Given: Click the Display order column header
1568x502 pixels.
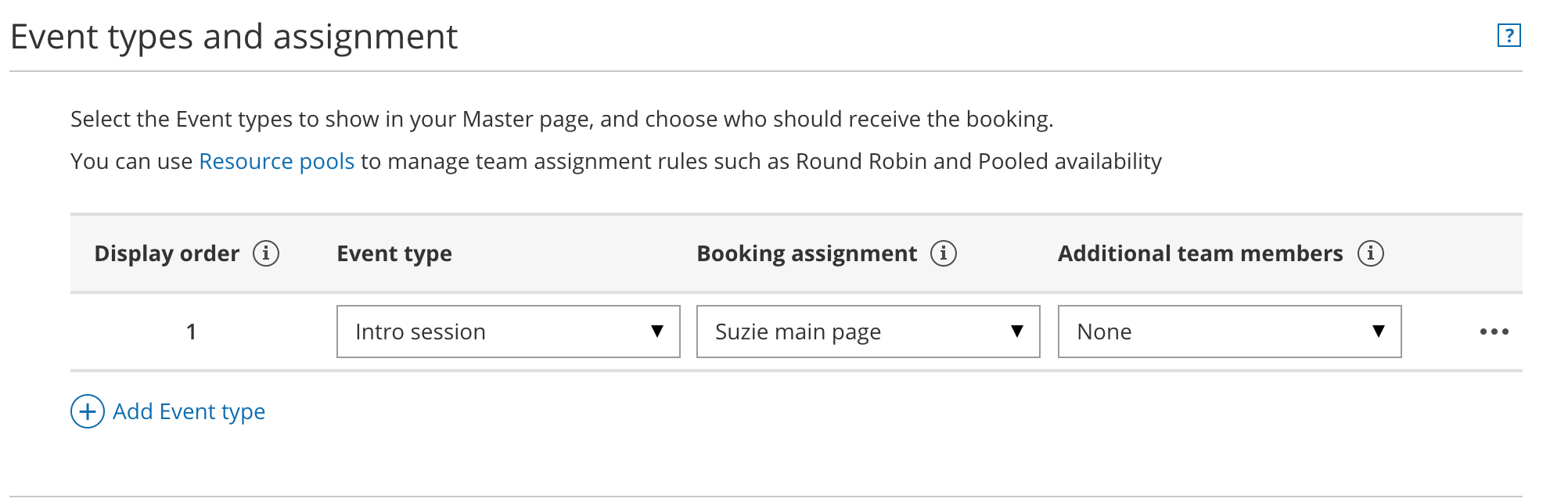Looking at the screenshot, I should [167, 253].
